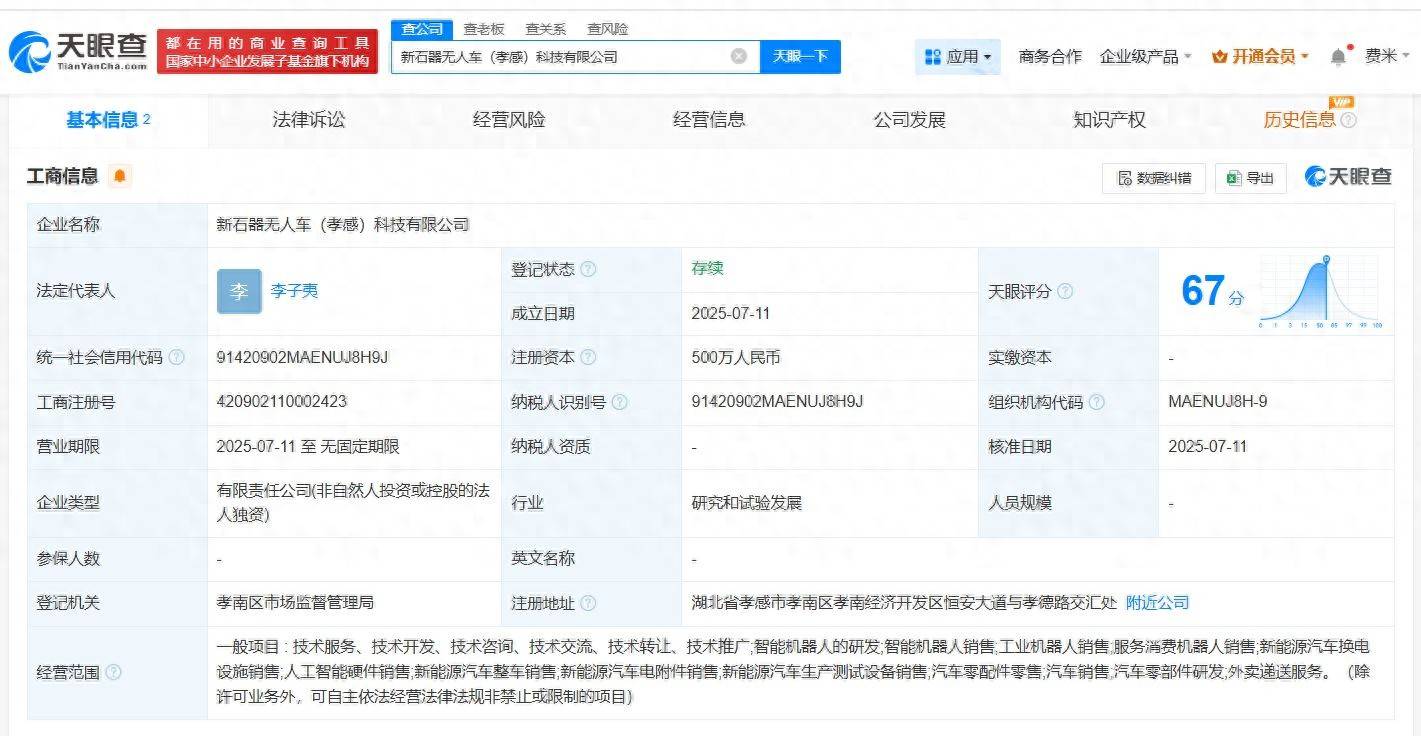Expand the 企业级产品 dropdown
The image size is (1421, 736).
coord(1146,57)
